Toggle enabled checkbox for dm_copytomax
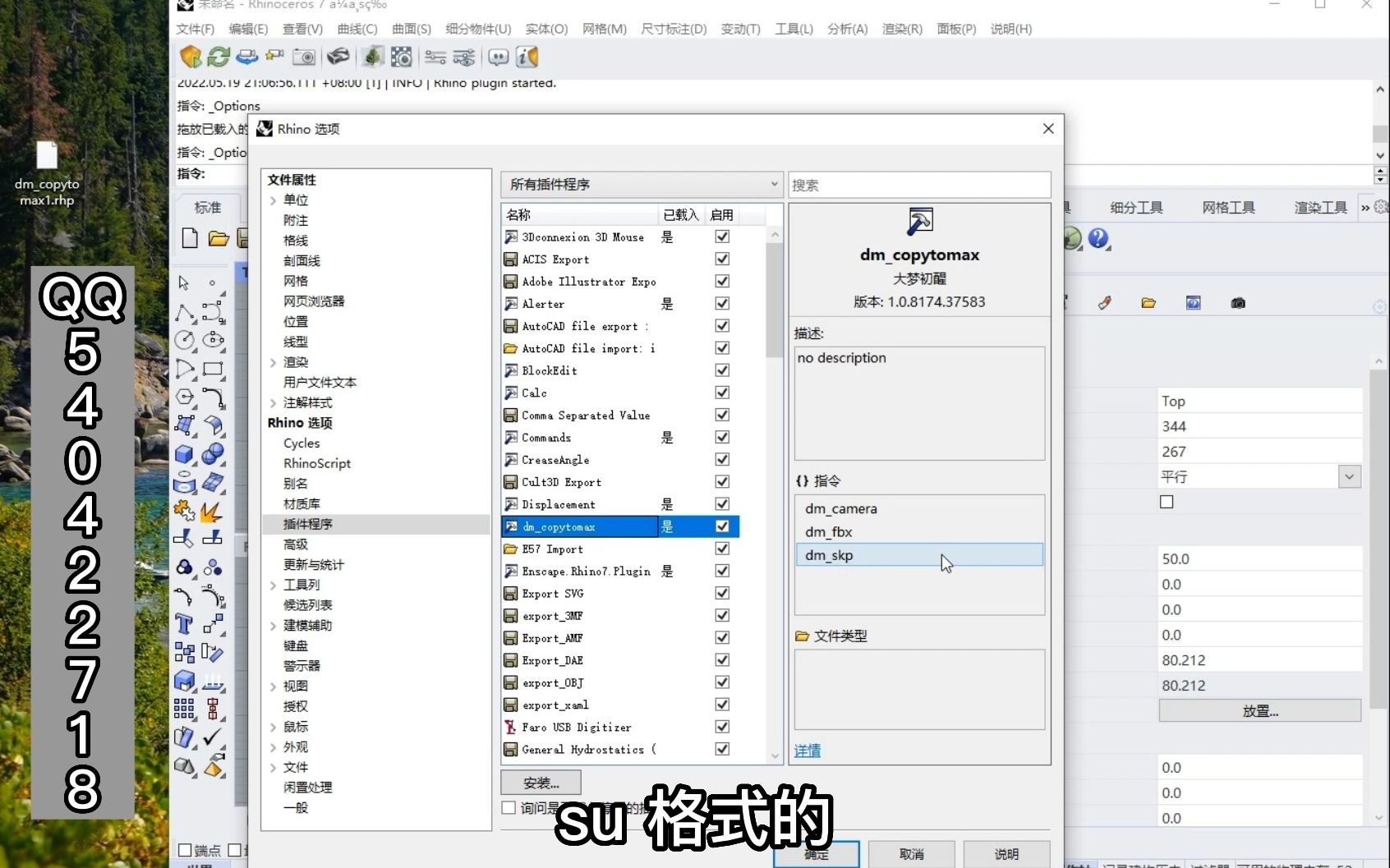1390x868 pixels. (x=722, y=526)
